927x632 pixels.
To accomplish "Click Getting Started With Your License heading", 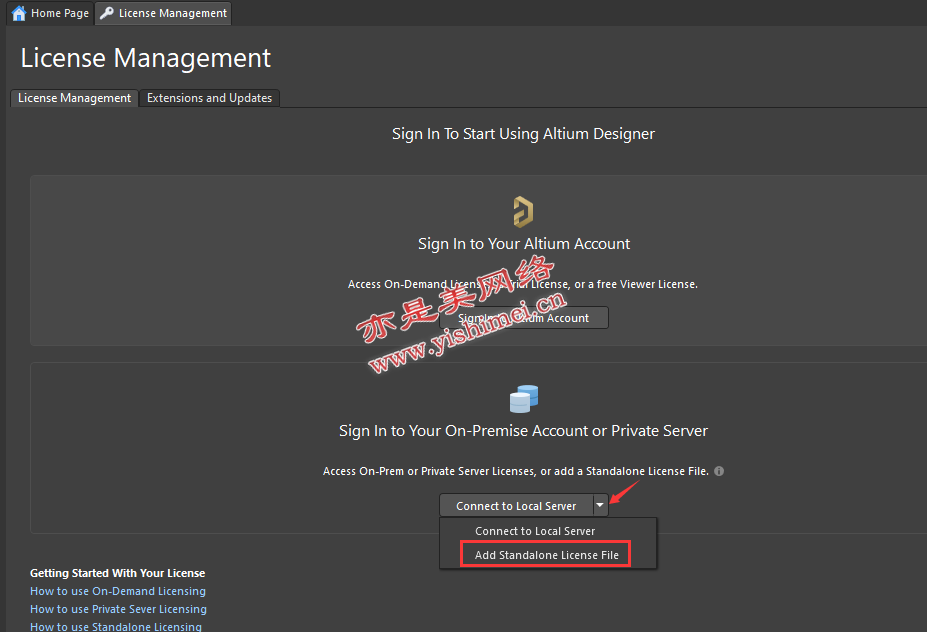I will 118,573.
